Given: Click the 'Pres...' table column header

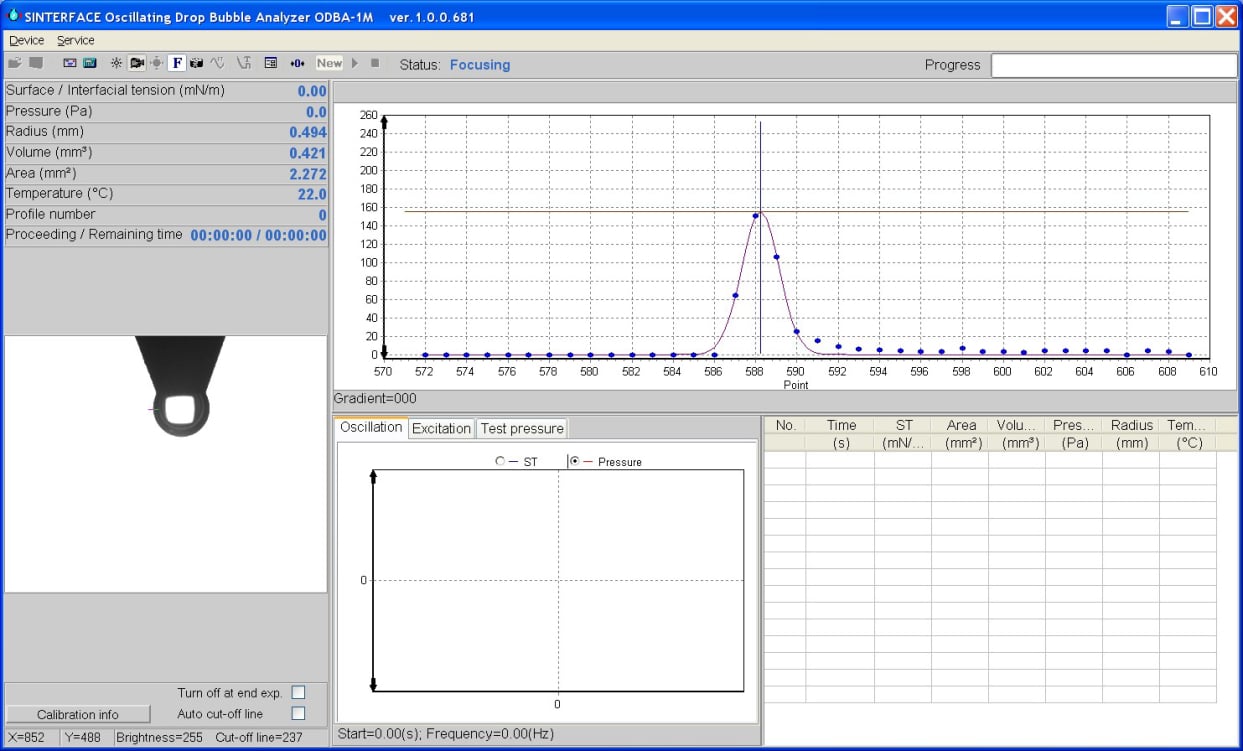Looking at the screenshot, I should [x=1074, y=425].
